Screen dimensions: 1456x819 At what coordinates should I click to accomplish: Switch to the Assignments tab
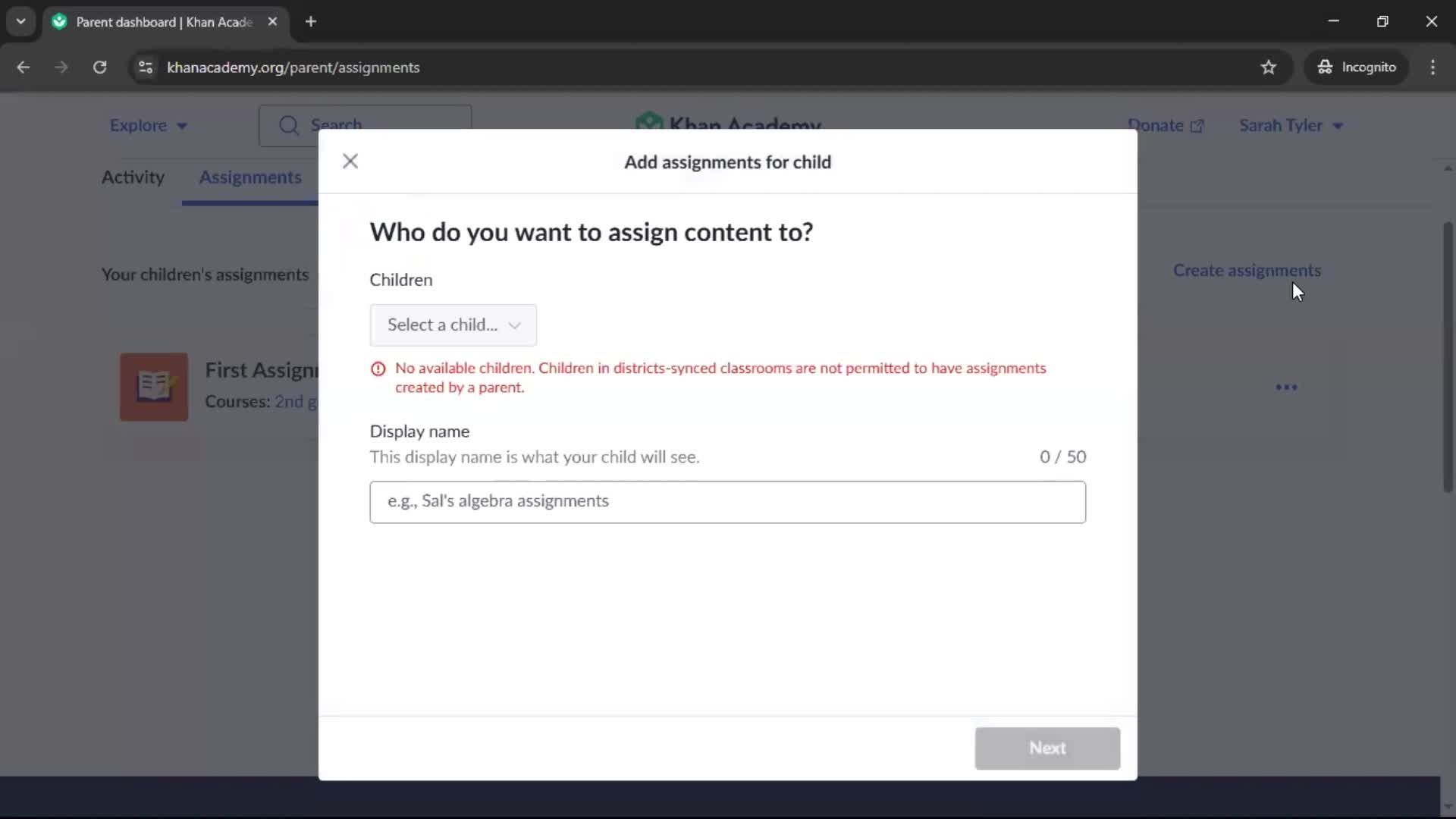point(250,177)
